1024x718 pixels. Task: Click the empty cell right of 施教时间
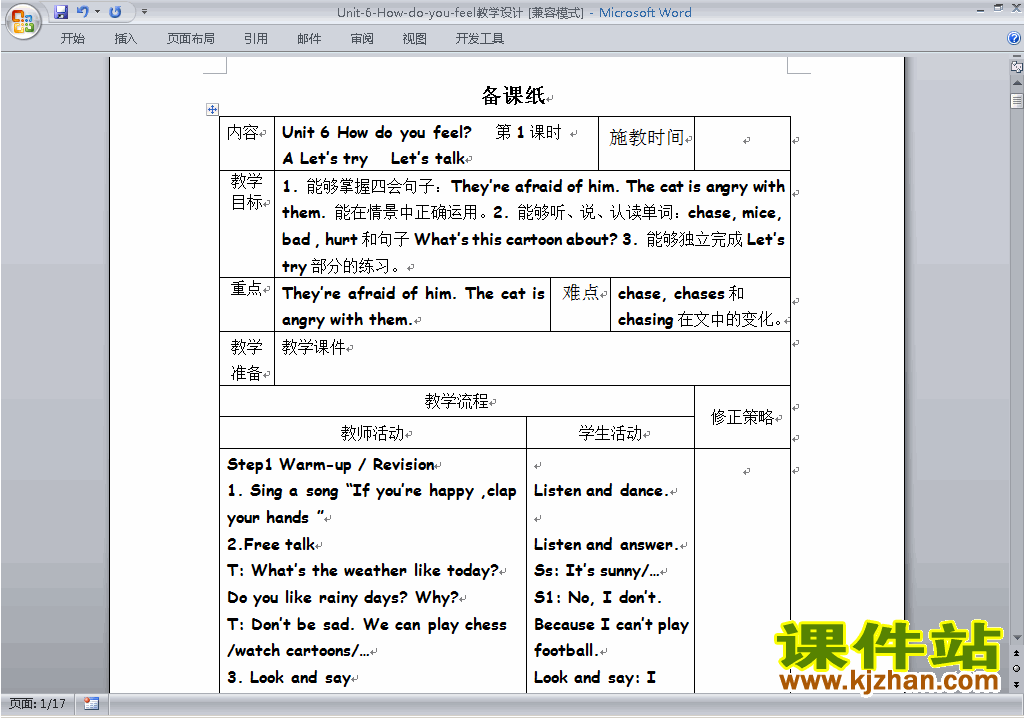coord(743,142)
